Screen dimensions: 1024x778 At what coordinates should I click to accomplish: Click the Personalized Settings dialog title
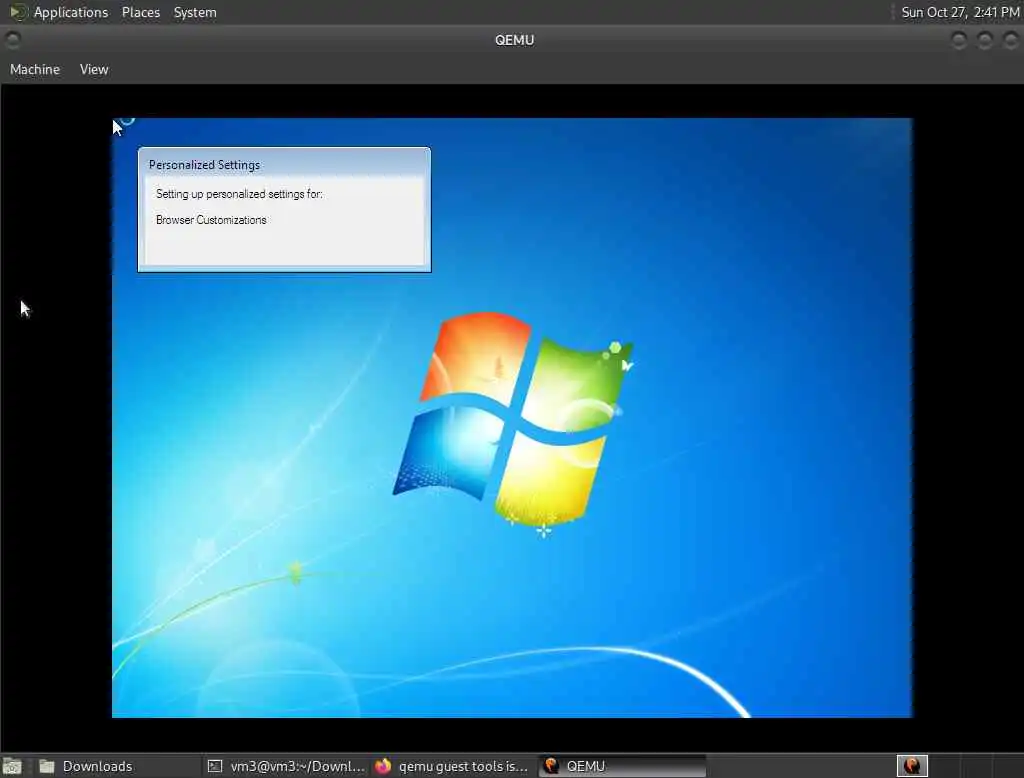(x=204, y=165)
